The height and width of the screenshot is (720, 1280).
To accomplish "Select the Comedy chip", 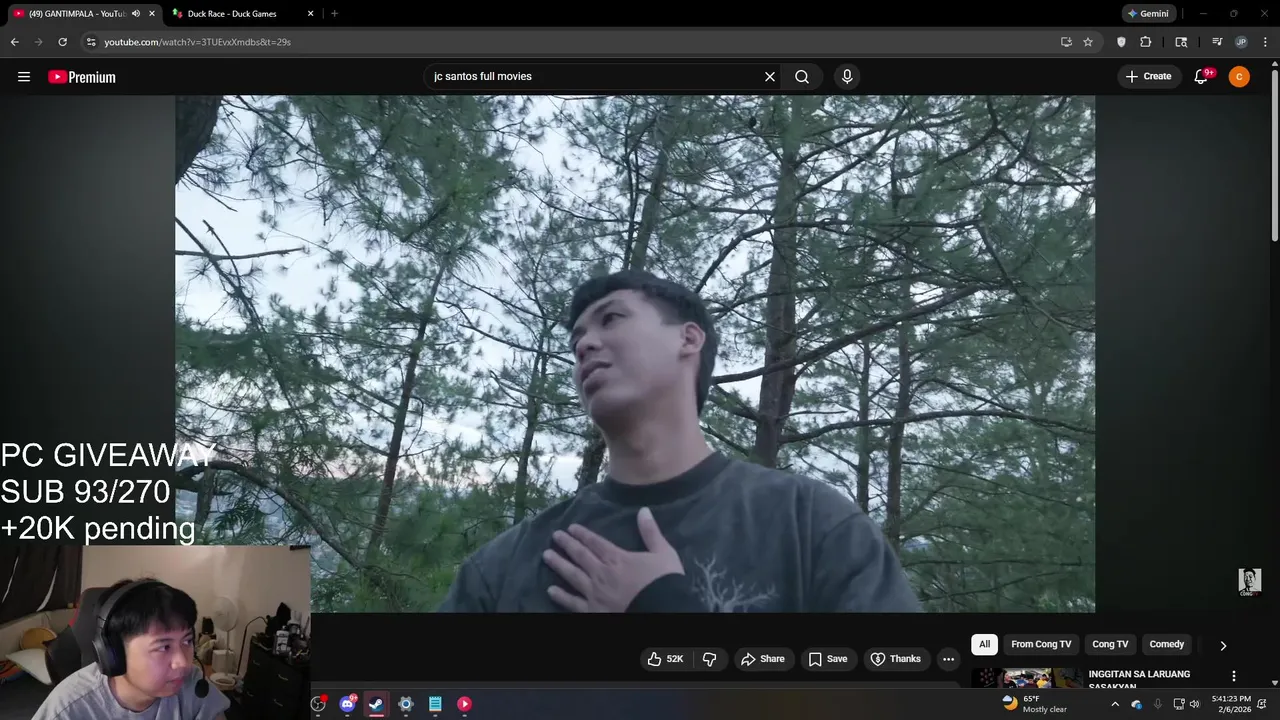I will click(1167, 645).
